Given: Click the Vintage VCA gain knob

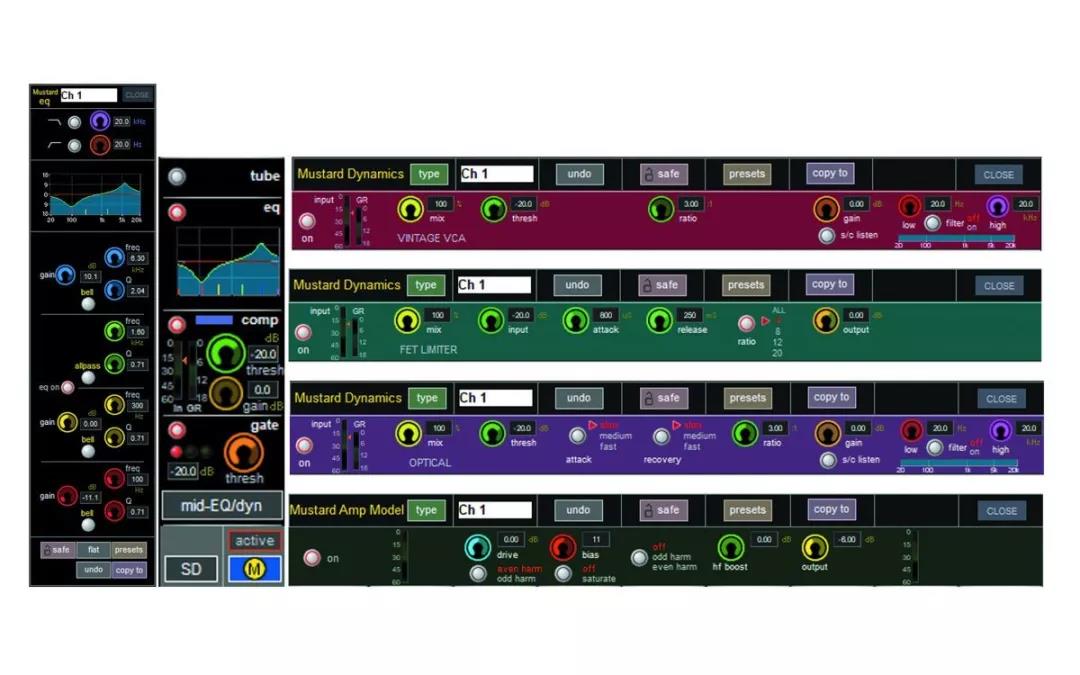Looking at the screenshot, I should click(826, 209).
